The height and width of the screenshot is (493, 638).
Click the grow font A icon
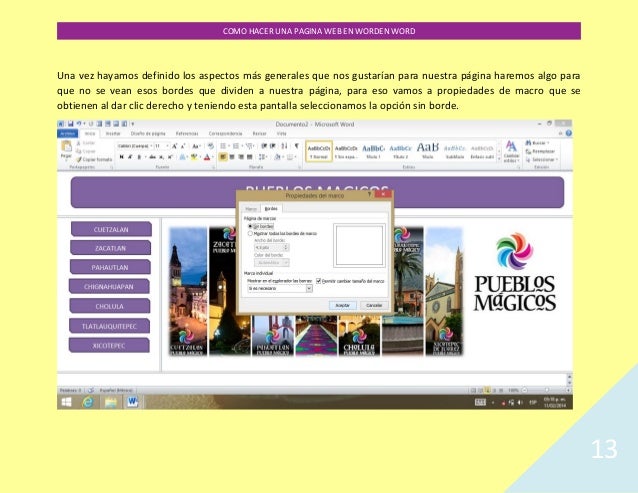click(175, 146)
